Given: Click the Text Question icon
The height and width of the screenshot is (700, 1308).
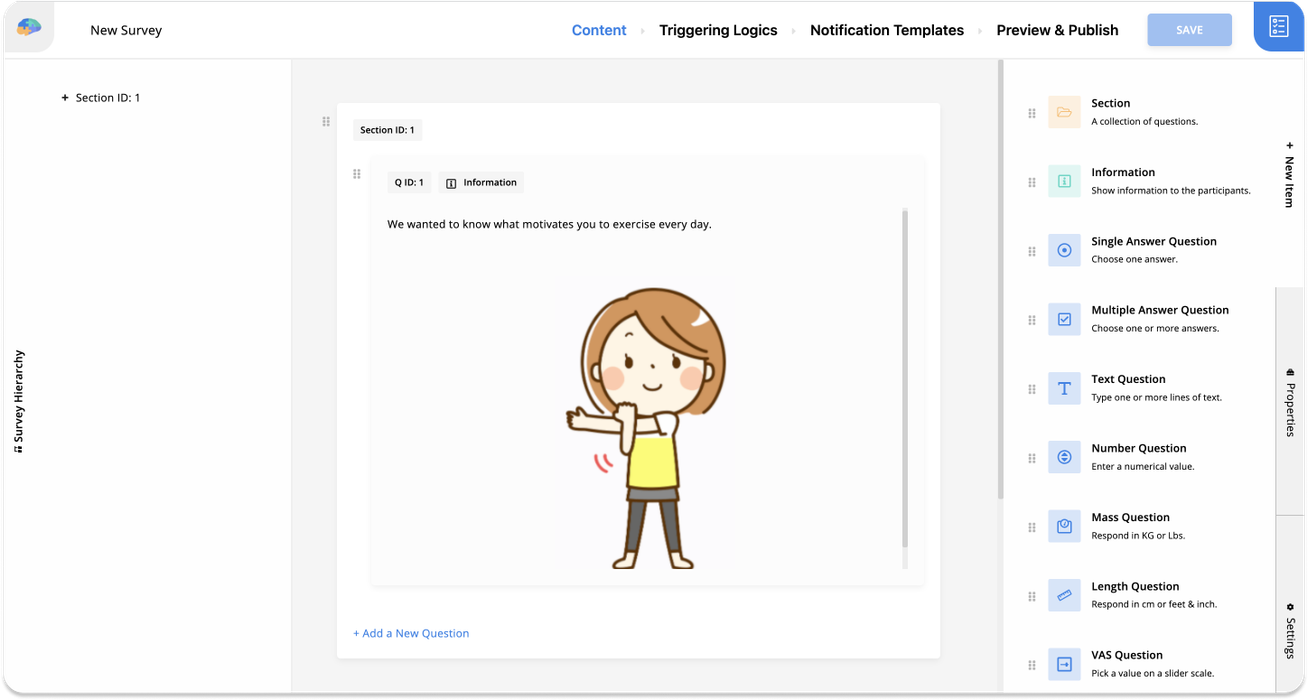Looking at the screenshot, I should [x=1064, y=388].
